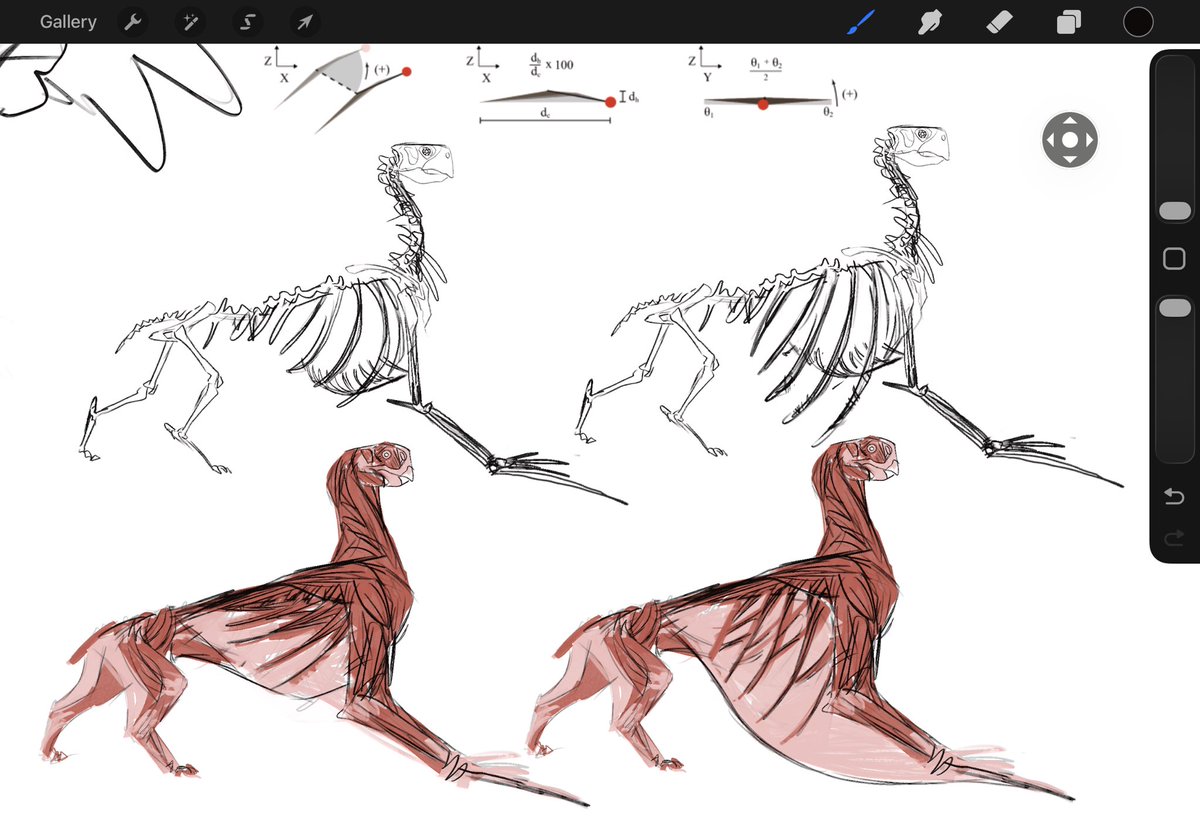Select the Brush tool

[860, 21]
